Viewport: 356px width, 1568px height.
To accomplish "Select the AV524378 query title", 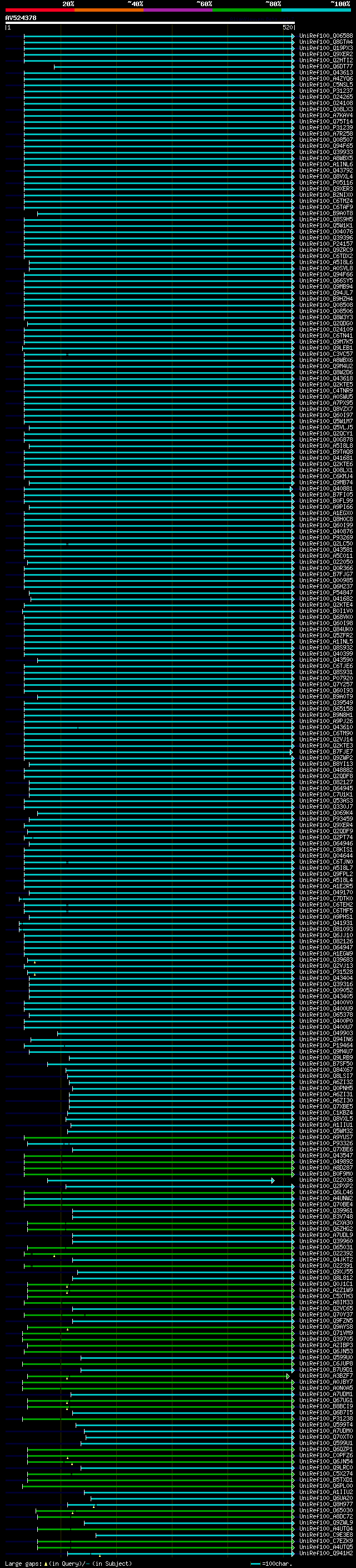I will tap(21, 18).
